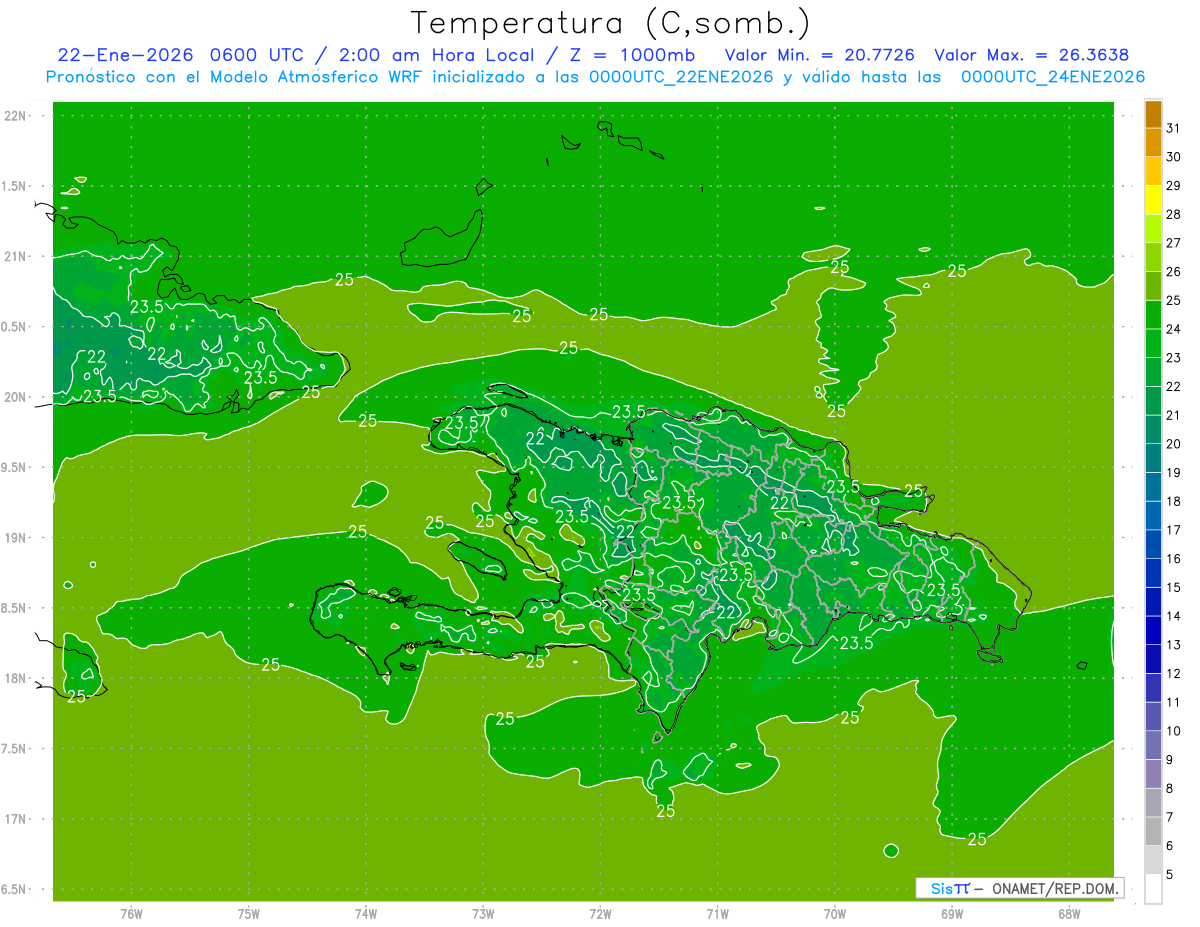Image resolution: width=1200 pixels, height=927 pixels.
Task: Click the colorbar label '20'
Action: point(1173,443)
